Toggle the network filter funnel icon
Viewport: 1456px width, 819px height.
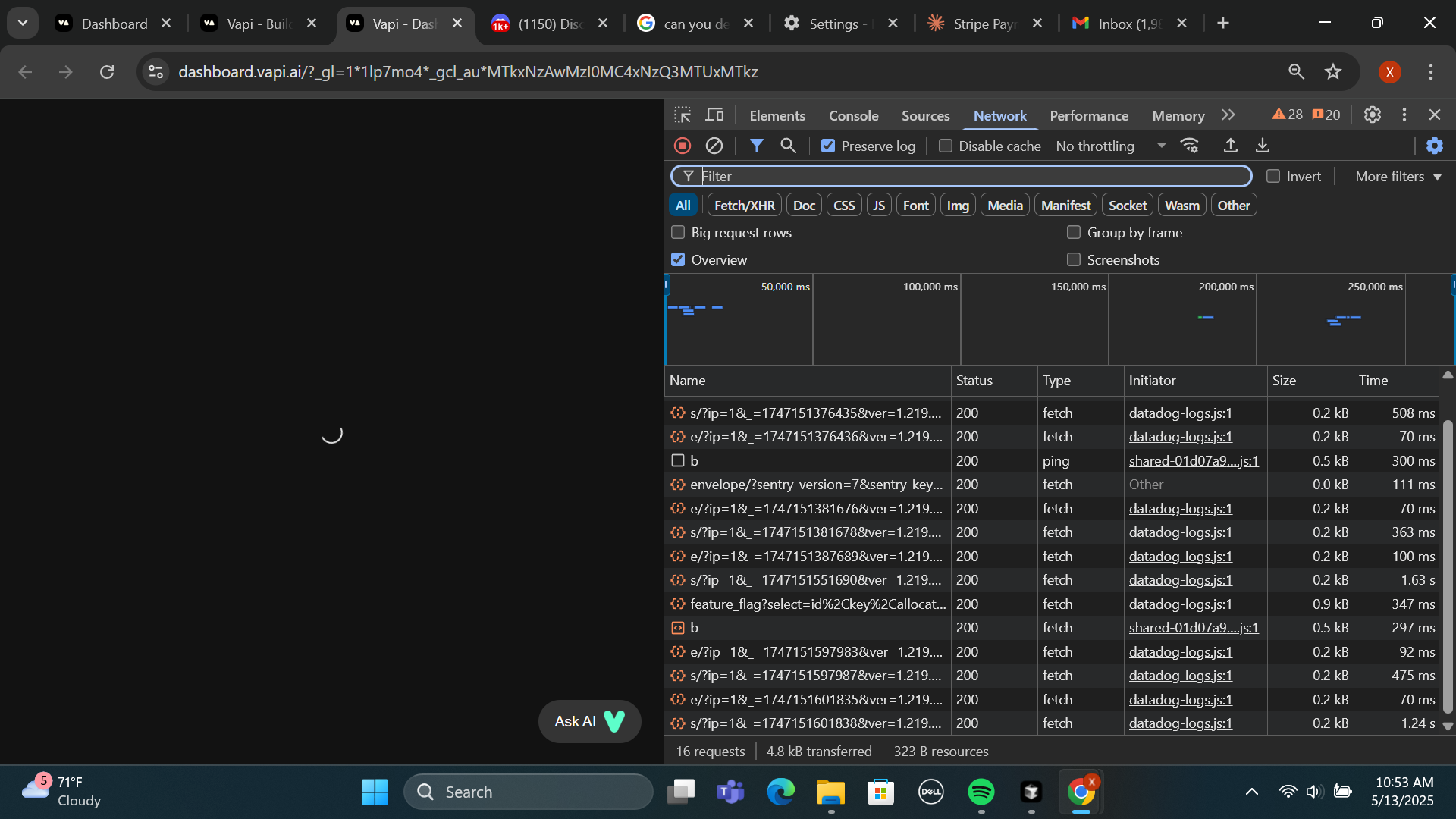click(756, 146)
